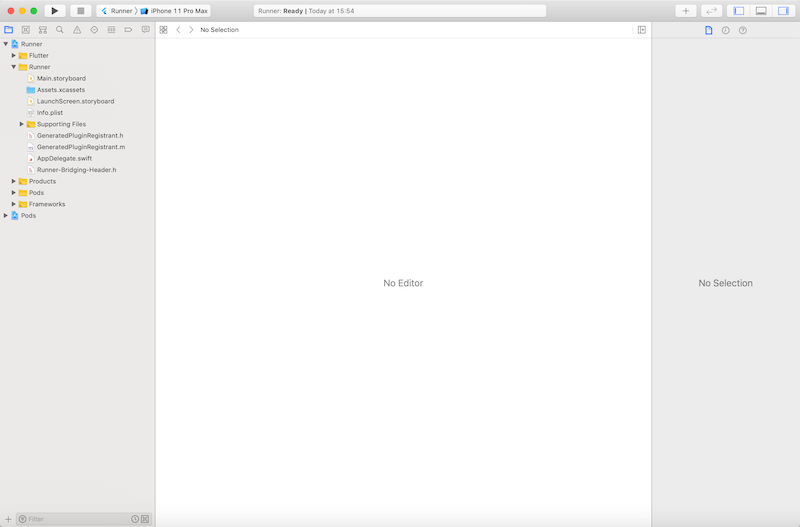Run the project with the Play button
800x527 pixels.
tap(55, 11)
